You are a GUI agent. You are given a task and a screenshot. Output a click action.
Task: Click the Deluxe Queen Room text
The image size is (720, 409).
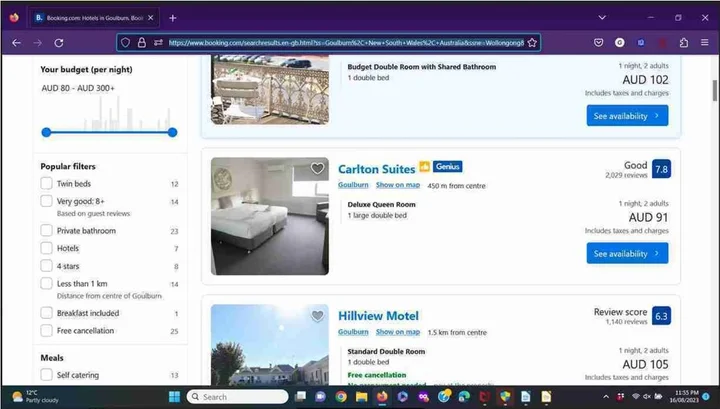pos(382,205)
